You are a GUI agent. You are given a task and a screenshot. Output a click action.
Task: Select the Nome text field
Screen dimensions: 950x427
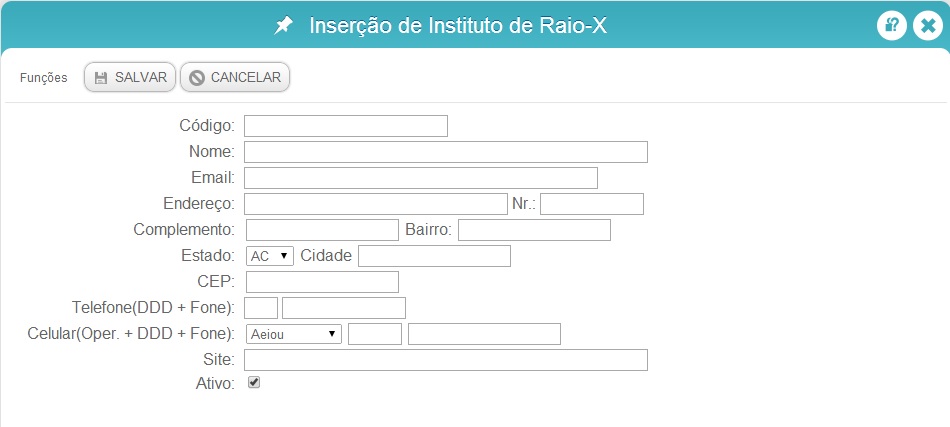[x=446, y=152]
